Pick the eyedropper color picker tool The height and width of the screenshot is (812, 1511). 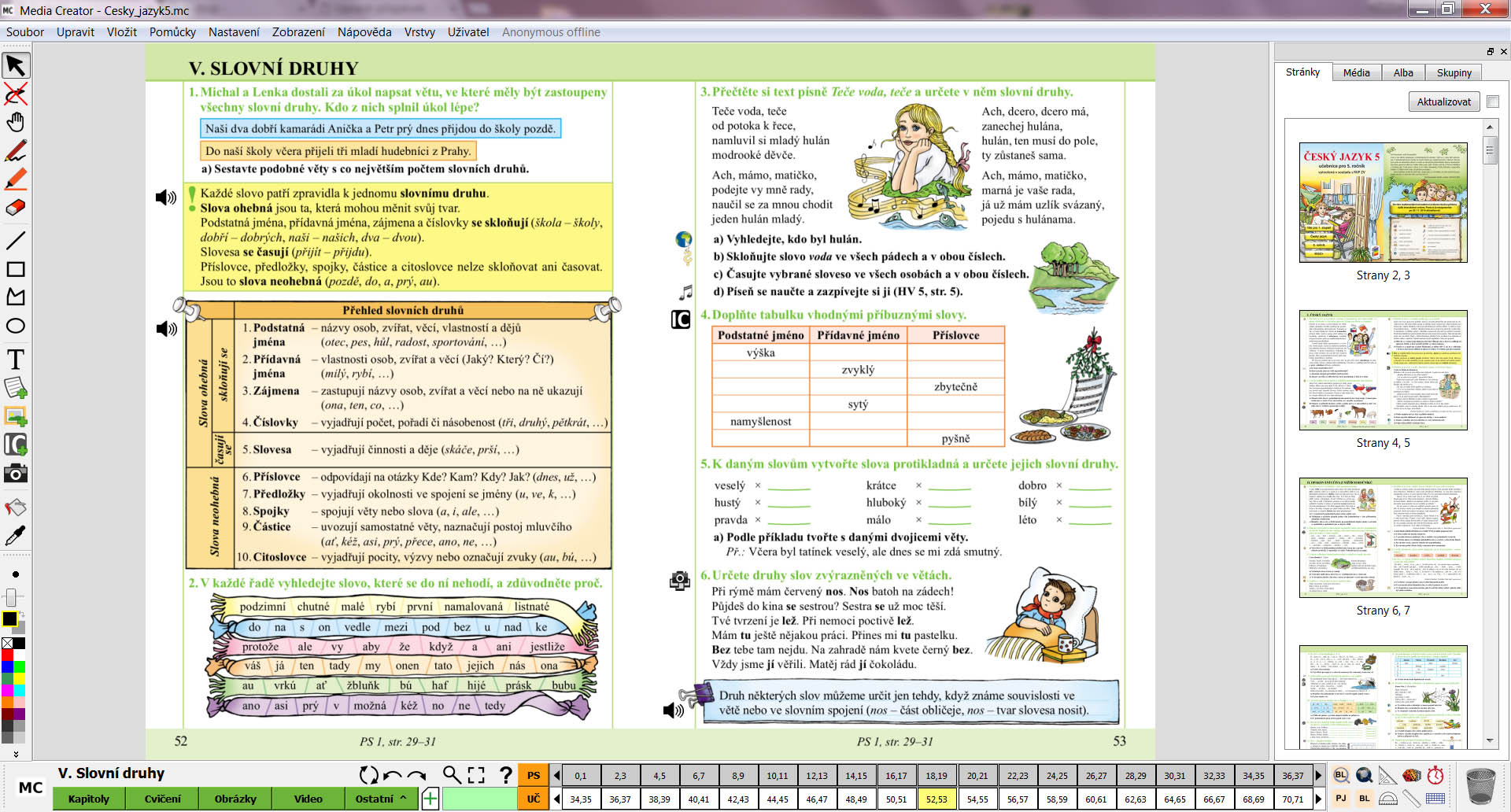[16, 536]
